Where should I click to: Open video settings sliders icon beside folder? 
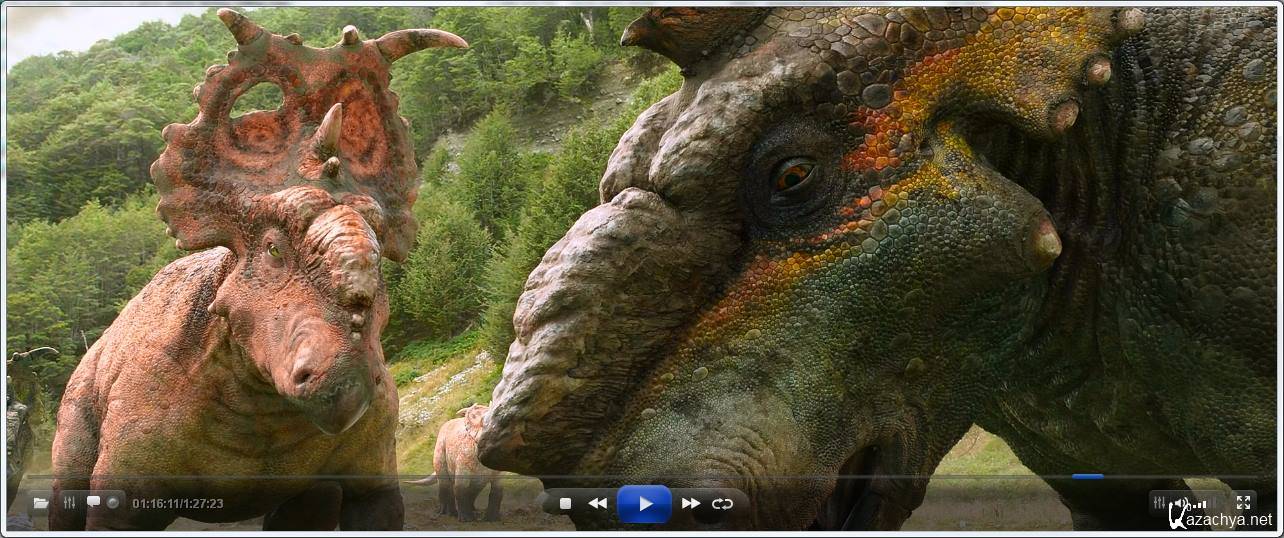click(x=69, y=503)
